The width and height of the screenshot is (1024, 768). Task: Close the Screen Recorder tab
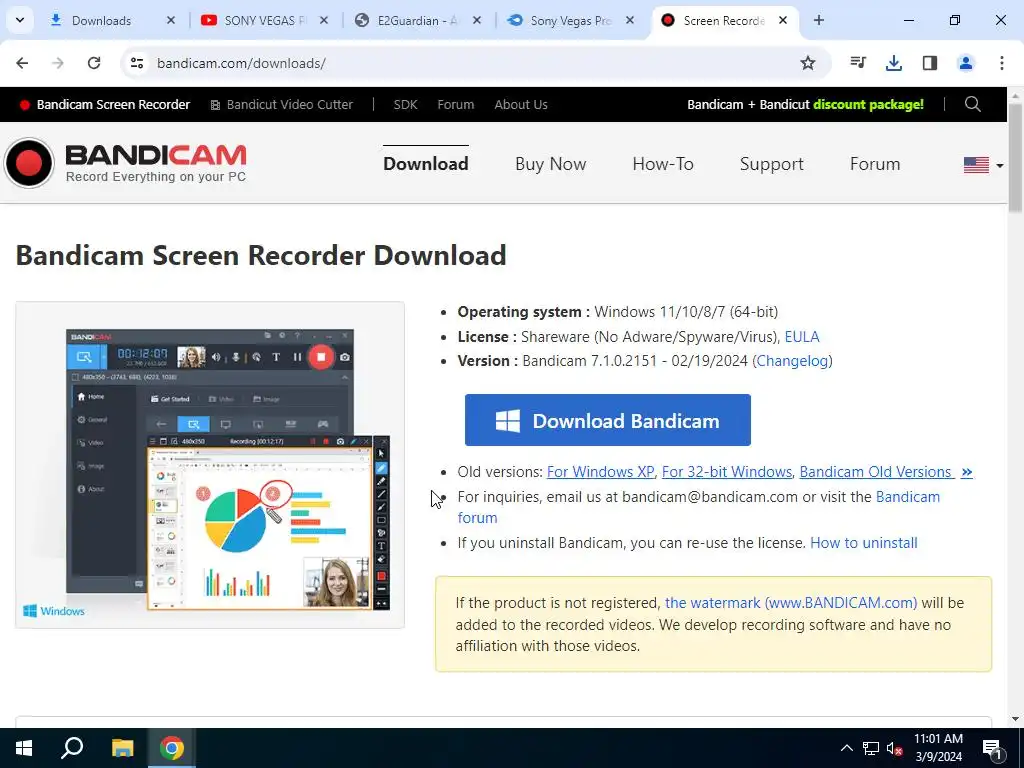[782, 20]
